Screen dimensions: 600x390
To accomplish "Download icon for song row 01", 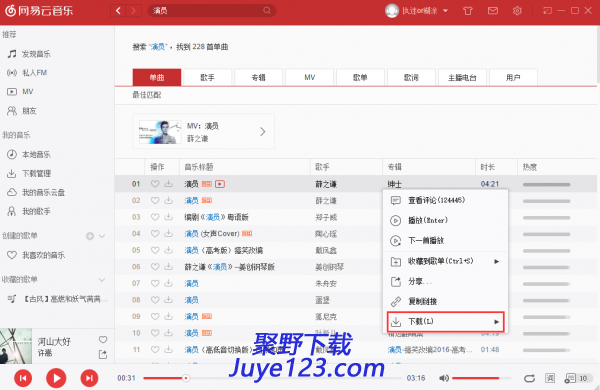I will (168, 184).
